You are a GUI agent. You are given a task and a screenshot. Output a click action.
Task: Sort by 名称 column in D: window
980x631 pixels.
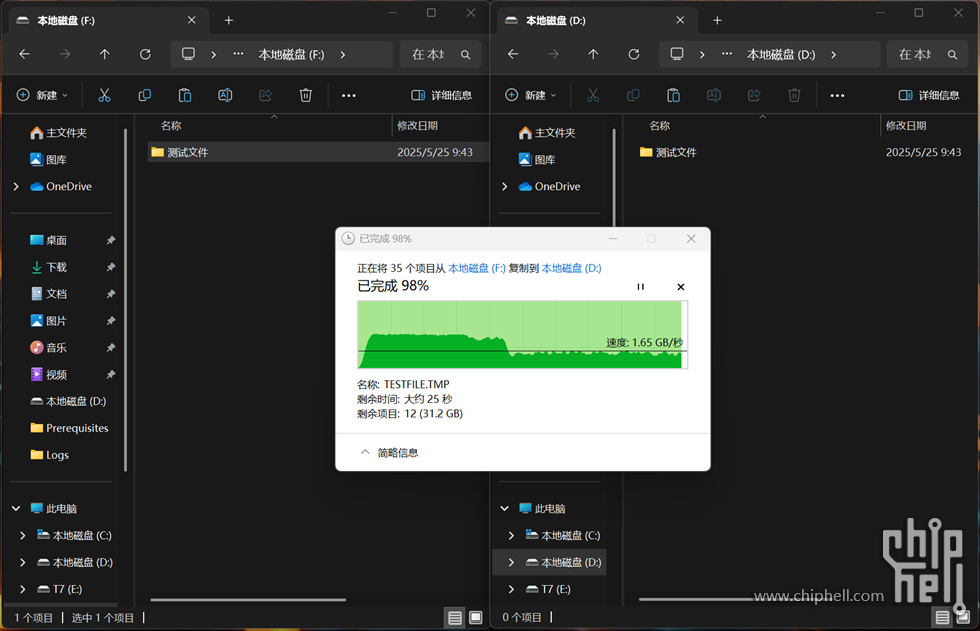click(659, 126)
